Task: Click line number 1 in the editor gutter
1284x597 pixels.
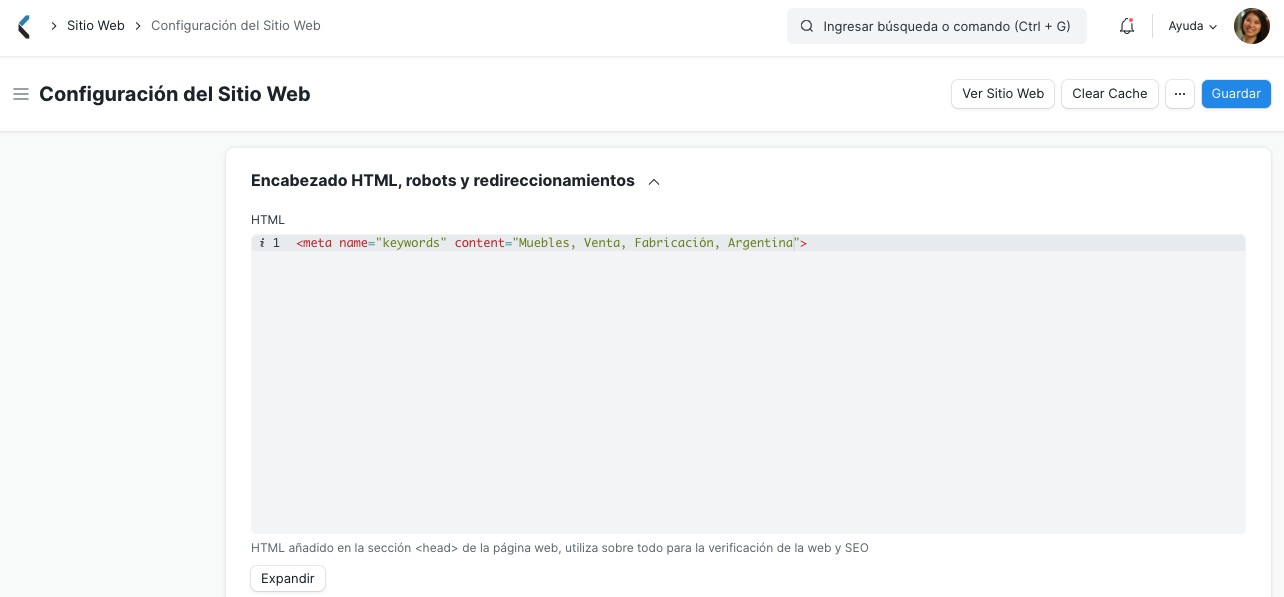Action: pyautogui.click(x=276, y=242)
